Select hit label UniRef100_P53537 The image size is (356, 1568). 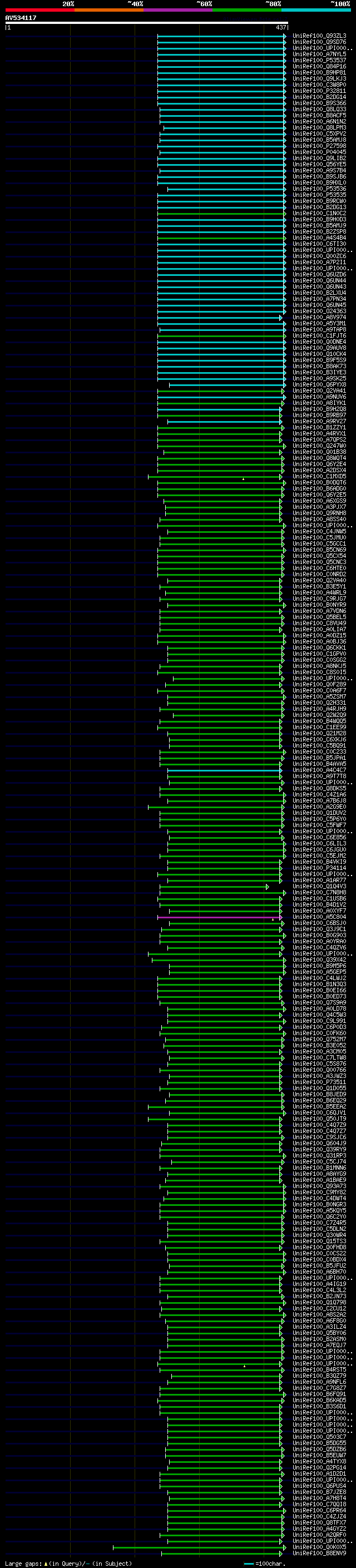[x=319, y=60]
